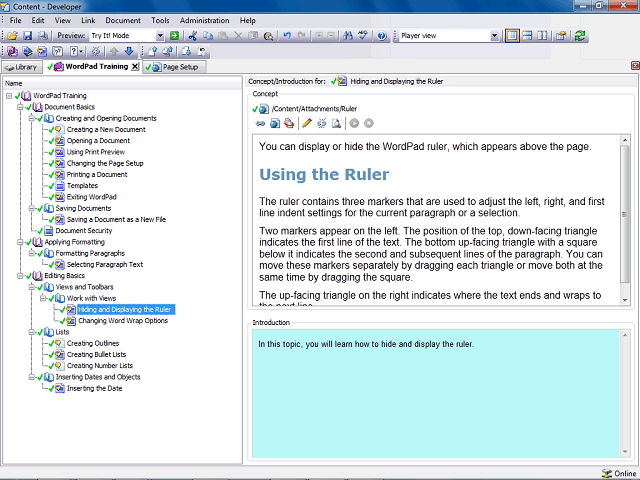Click Introduction pane scroll up arrow
Viewport: 640px width, 480px height.
[624, 335]
